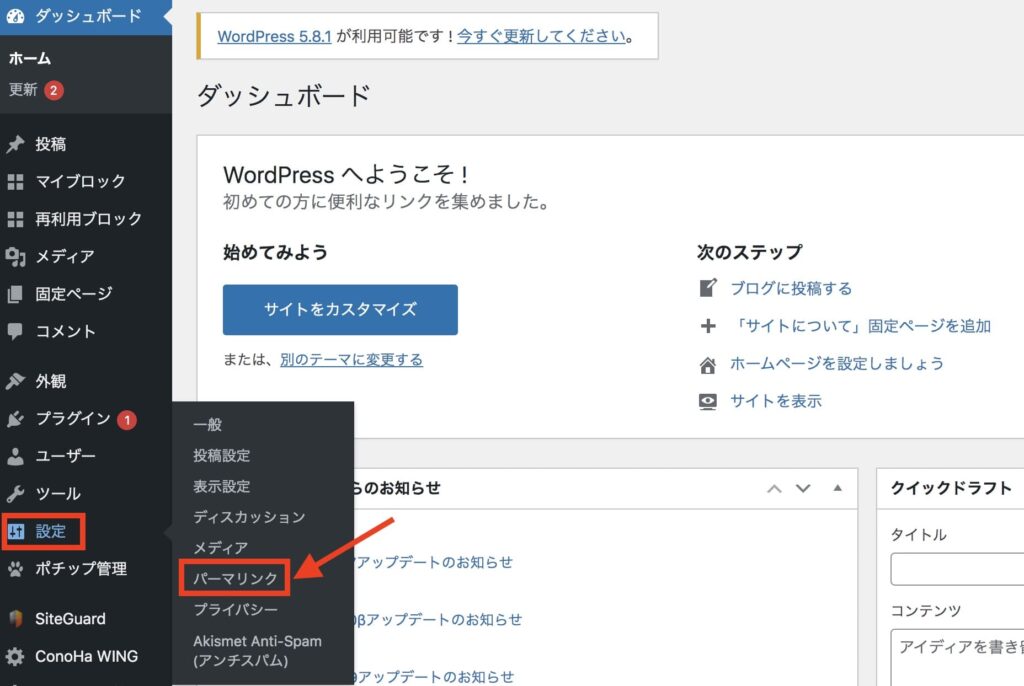Open the 設定 menu in sidebar
Image resolution: width=1024 pixels, height=686 pixels.
(x=51, y=531)
